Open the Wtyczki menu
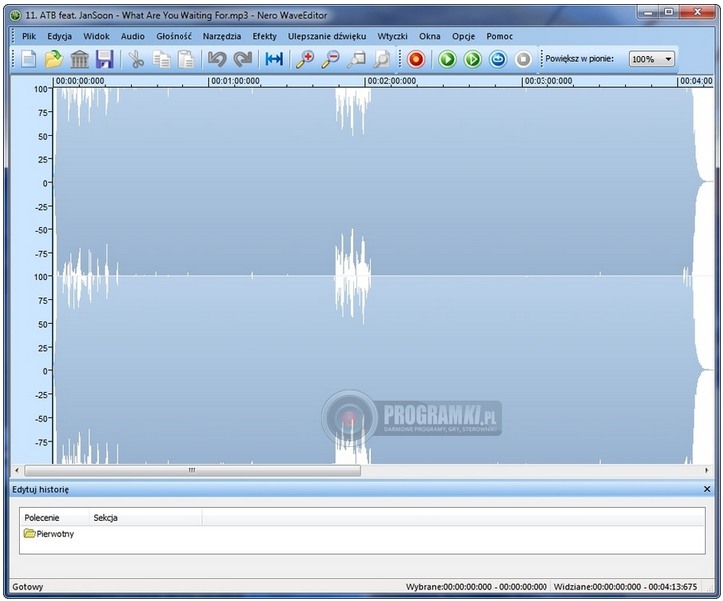 [392, 36]
